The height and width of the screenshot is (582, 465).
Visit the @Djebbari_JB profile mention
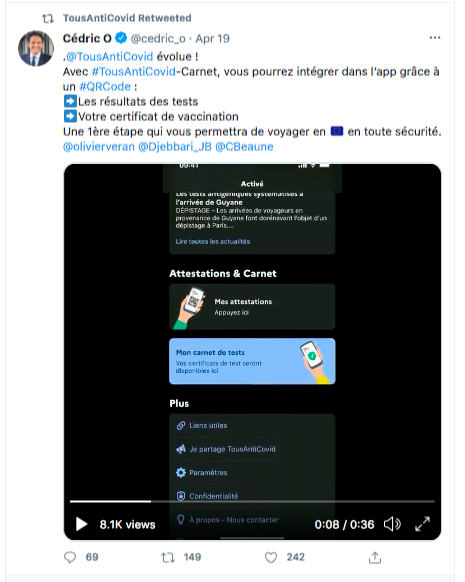175,147
